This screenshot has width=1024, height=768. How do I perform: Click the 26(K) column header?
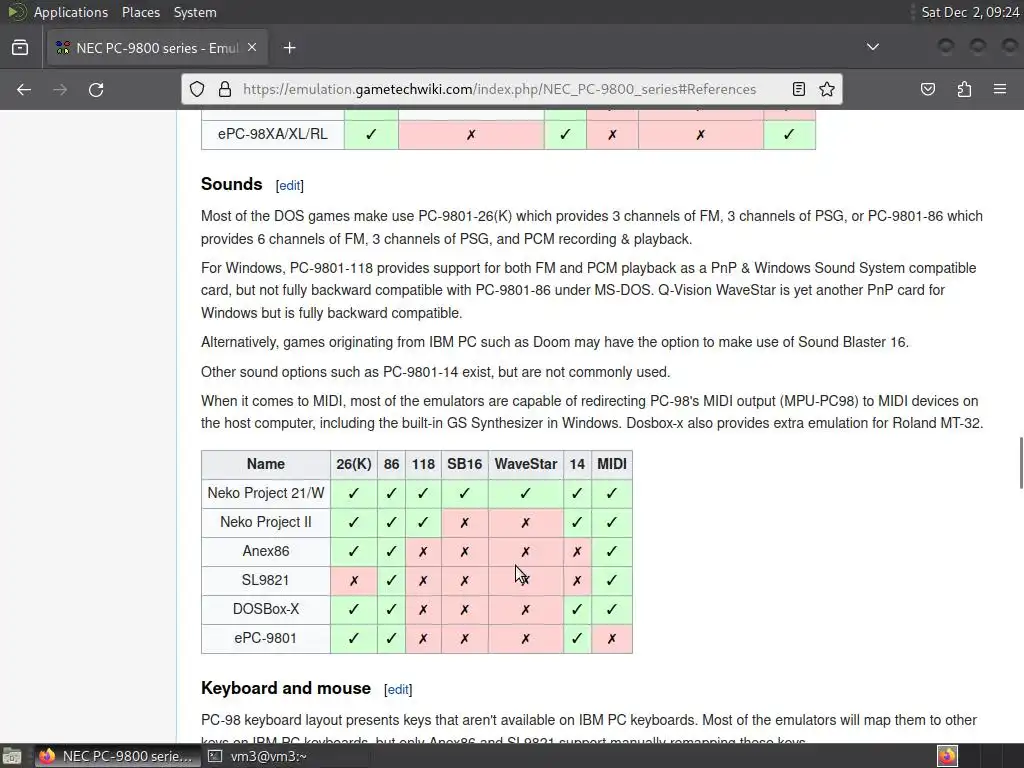(x=353, y=464)
